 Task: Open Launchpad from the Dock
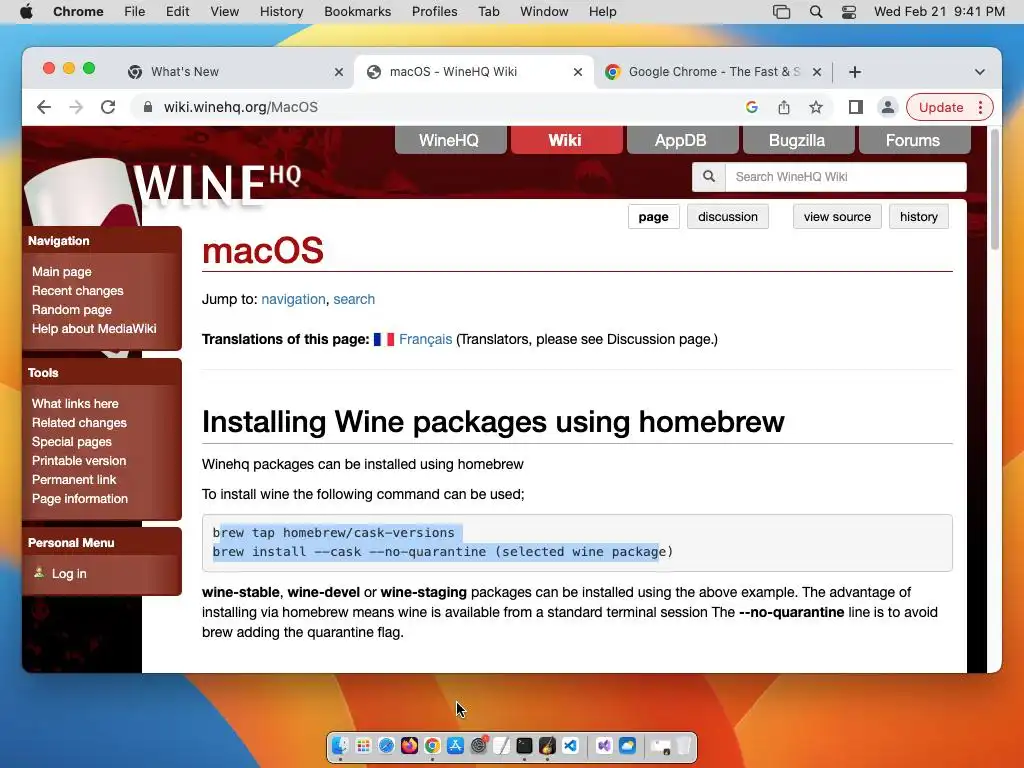point(363,746)
